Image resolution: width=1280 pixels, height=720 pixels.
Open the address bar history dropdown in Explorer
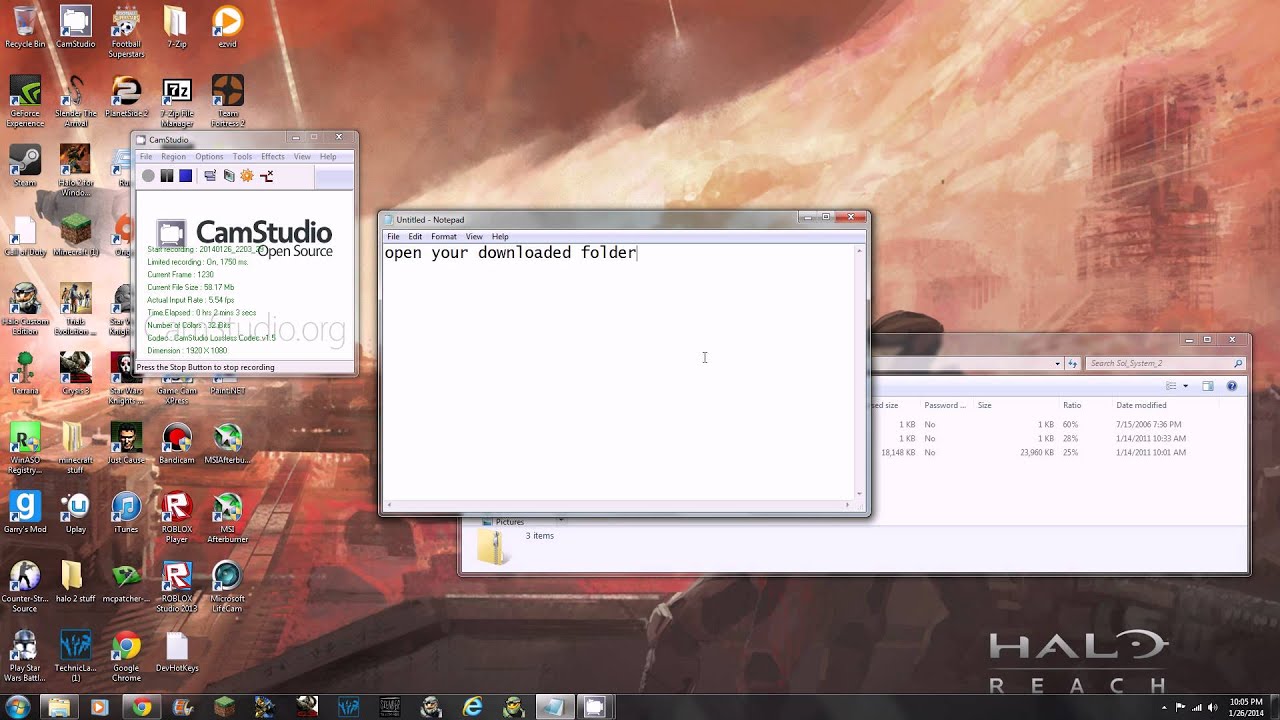pyautogui.click(x=1058, y=364)
